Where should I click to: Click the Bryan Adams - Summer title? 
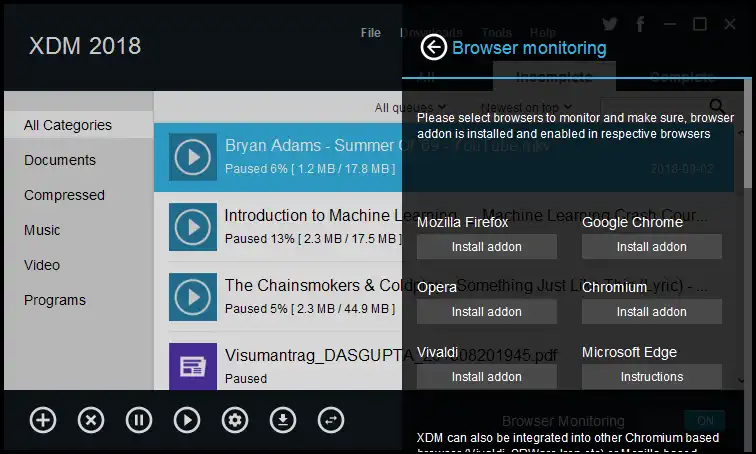click(x=388, y=146)
